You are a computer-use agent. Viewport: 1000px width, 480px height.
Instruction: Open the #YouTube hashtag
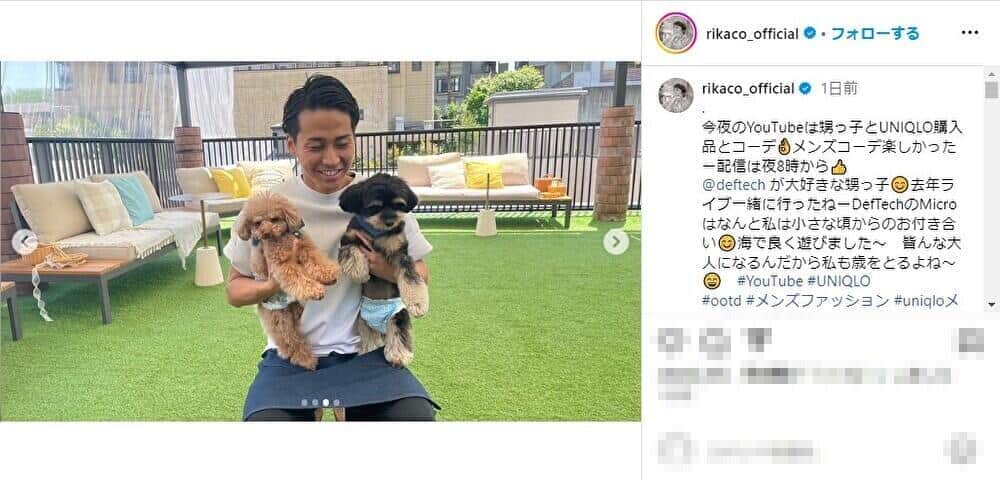tap(770, 281)
